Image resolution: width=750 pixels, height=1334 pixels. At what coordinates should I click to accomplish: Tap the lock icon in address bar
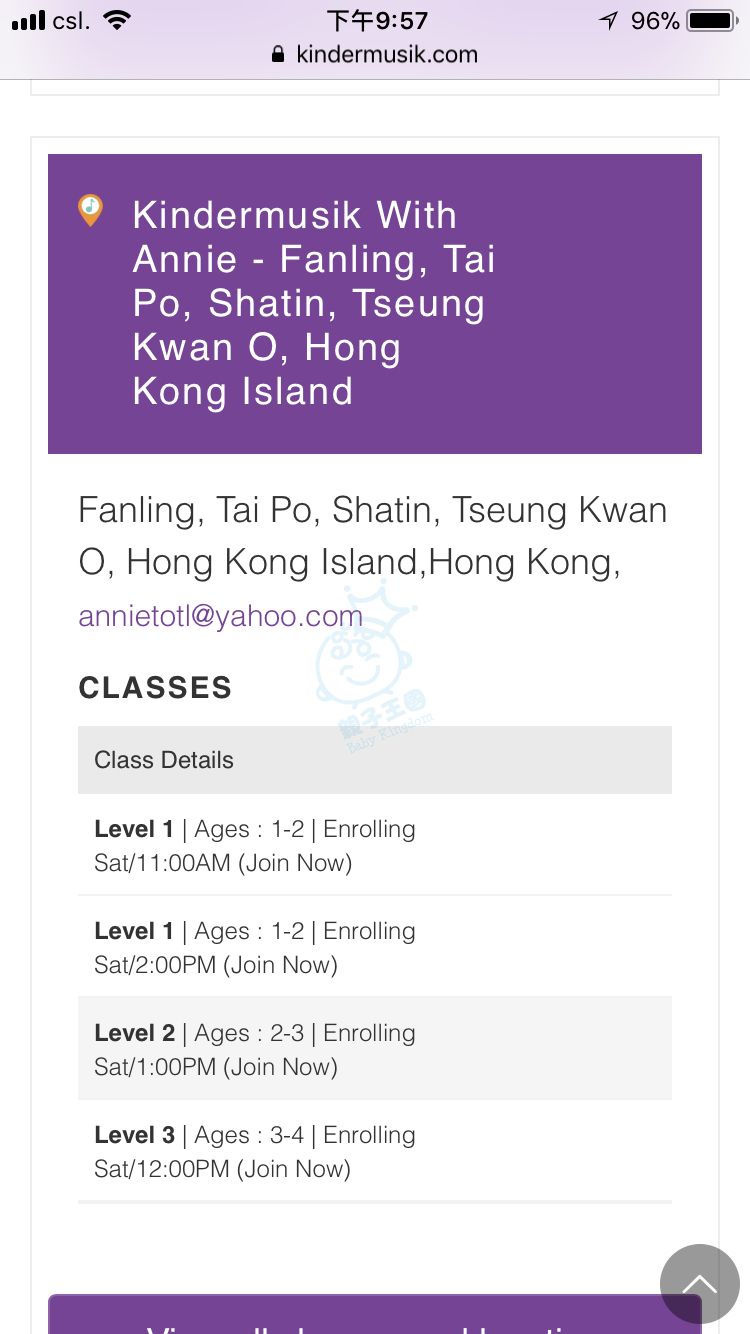(278, 55)
